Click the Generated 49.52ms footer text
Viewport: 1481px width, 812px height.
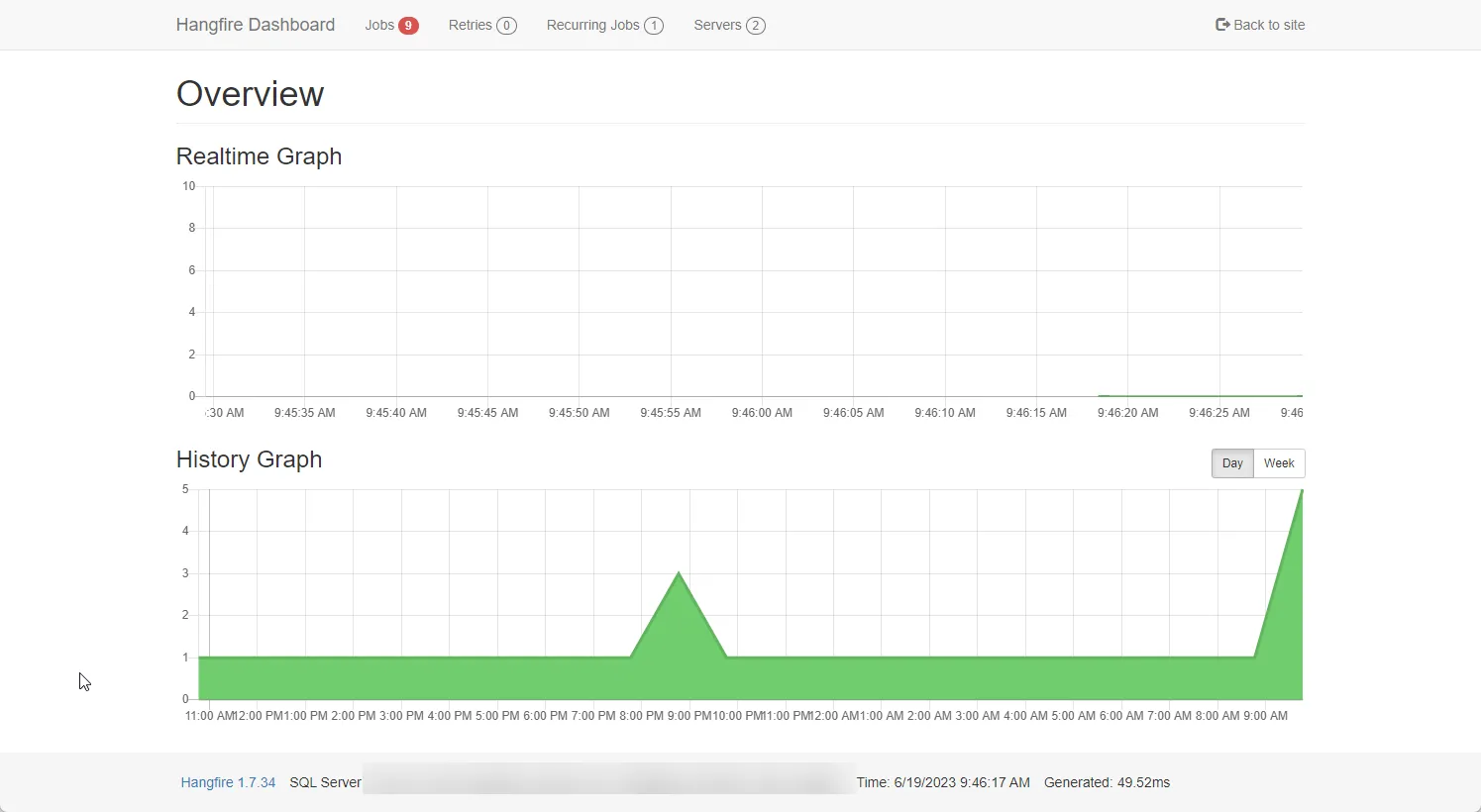(1107, 782)
